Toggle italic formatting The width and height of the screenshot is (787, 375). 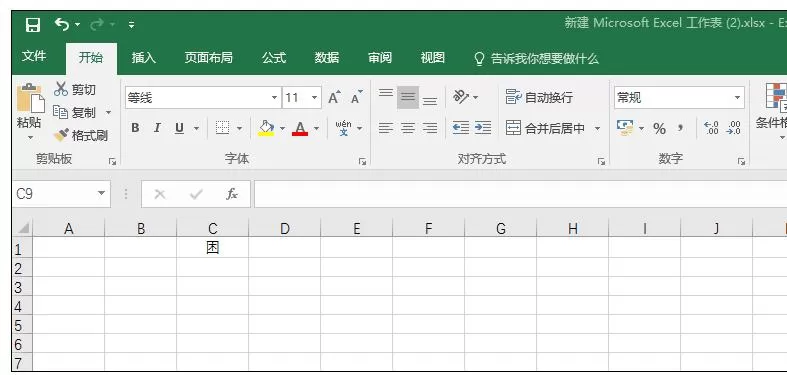[x=157, y=128]
